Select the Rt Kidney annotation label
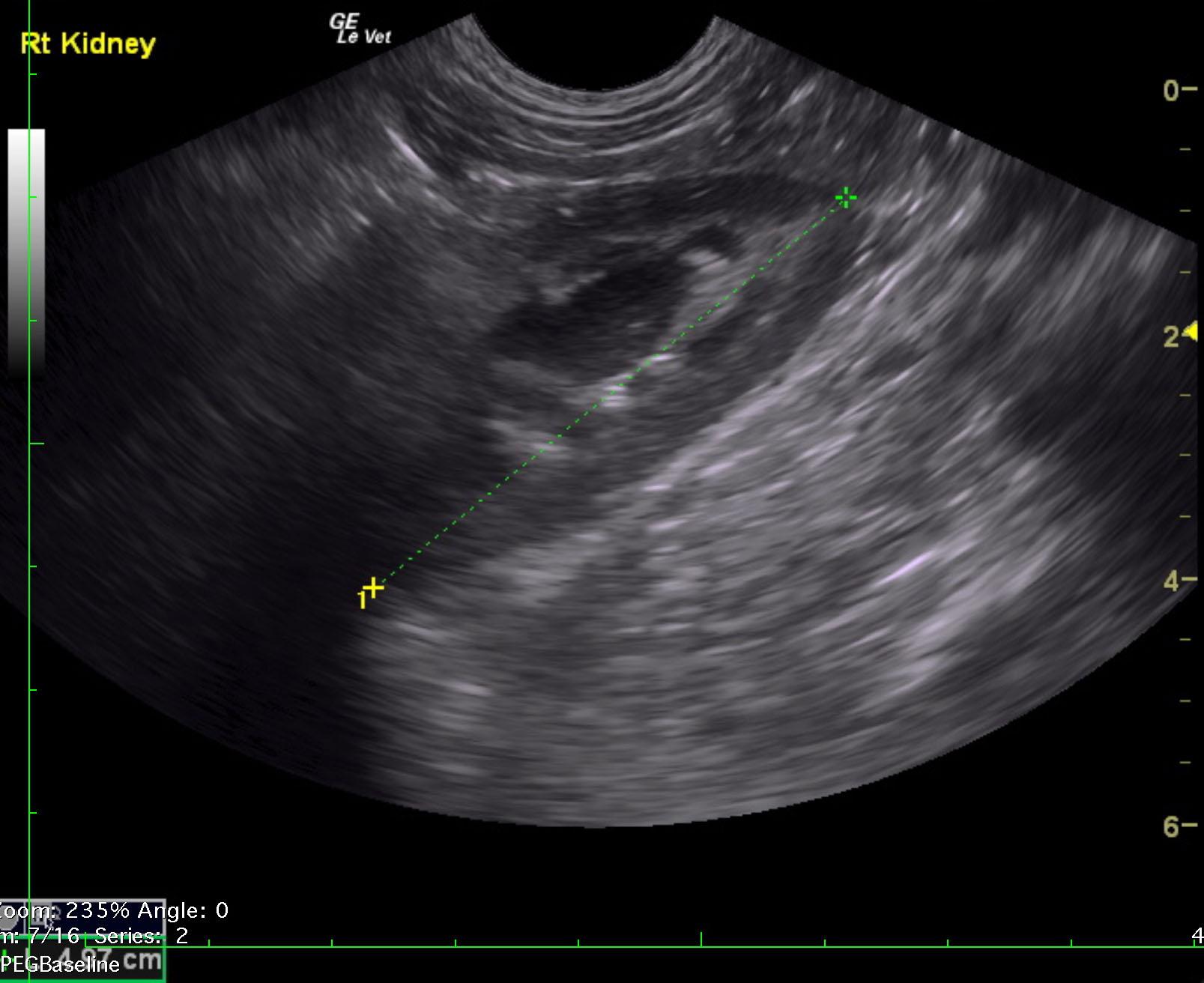Screen dimensions: 1204x983 pyautogui.click(x=88, y=43)
